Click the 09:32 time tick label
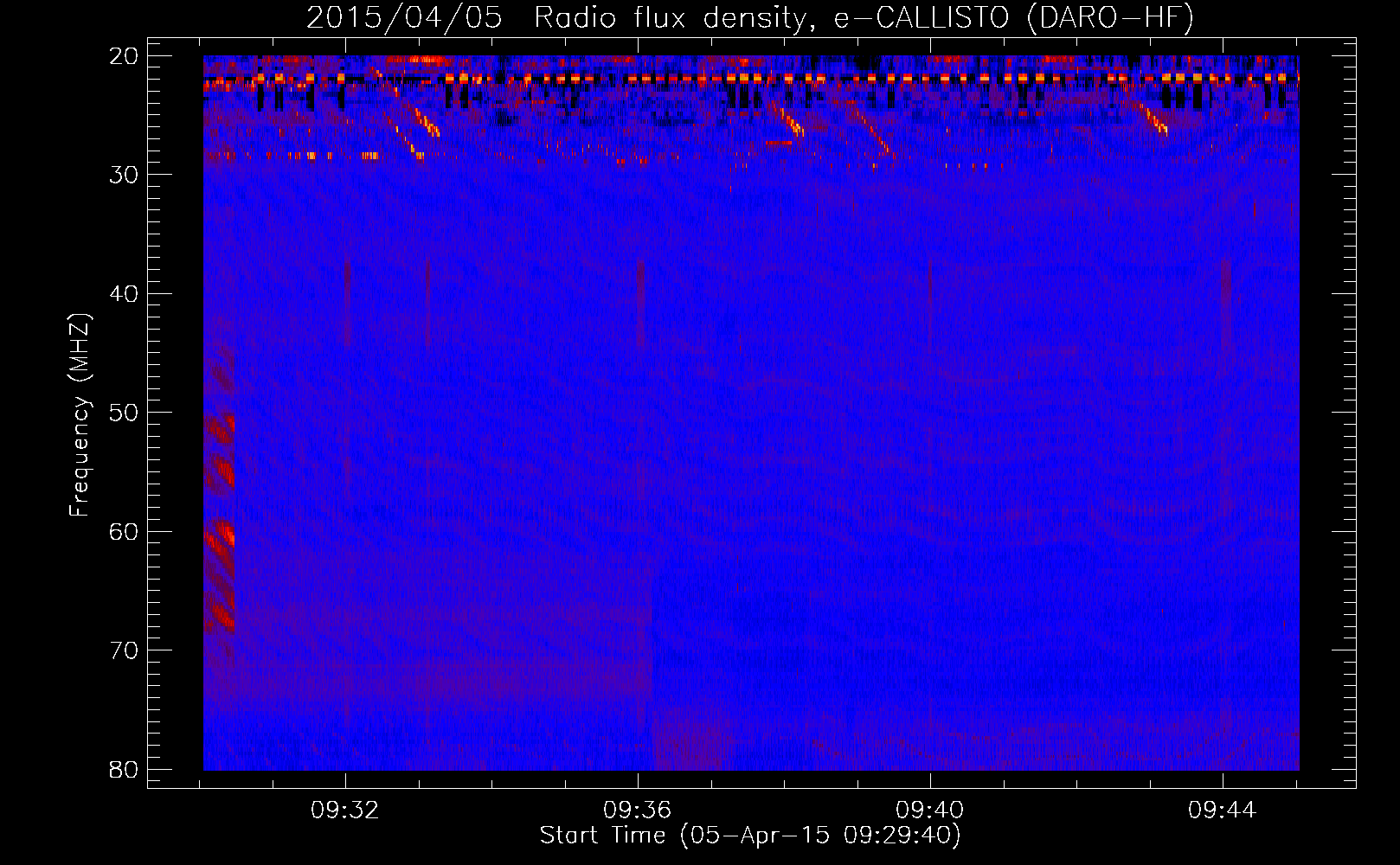The height and width of the screenshot is (865, 1400). (345, 811)
